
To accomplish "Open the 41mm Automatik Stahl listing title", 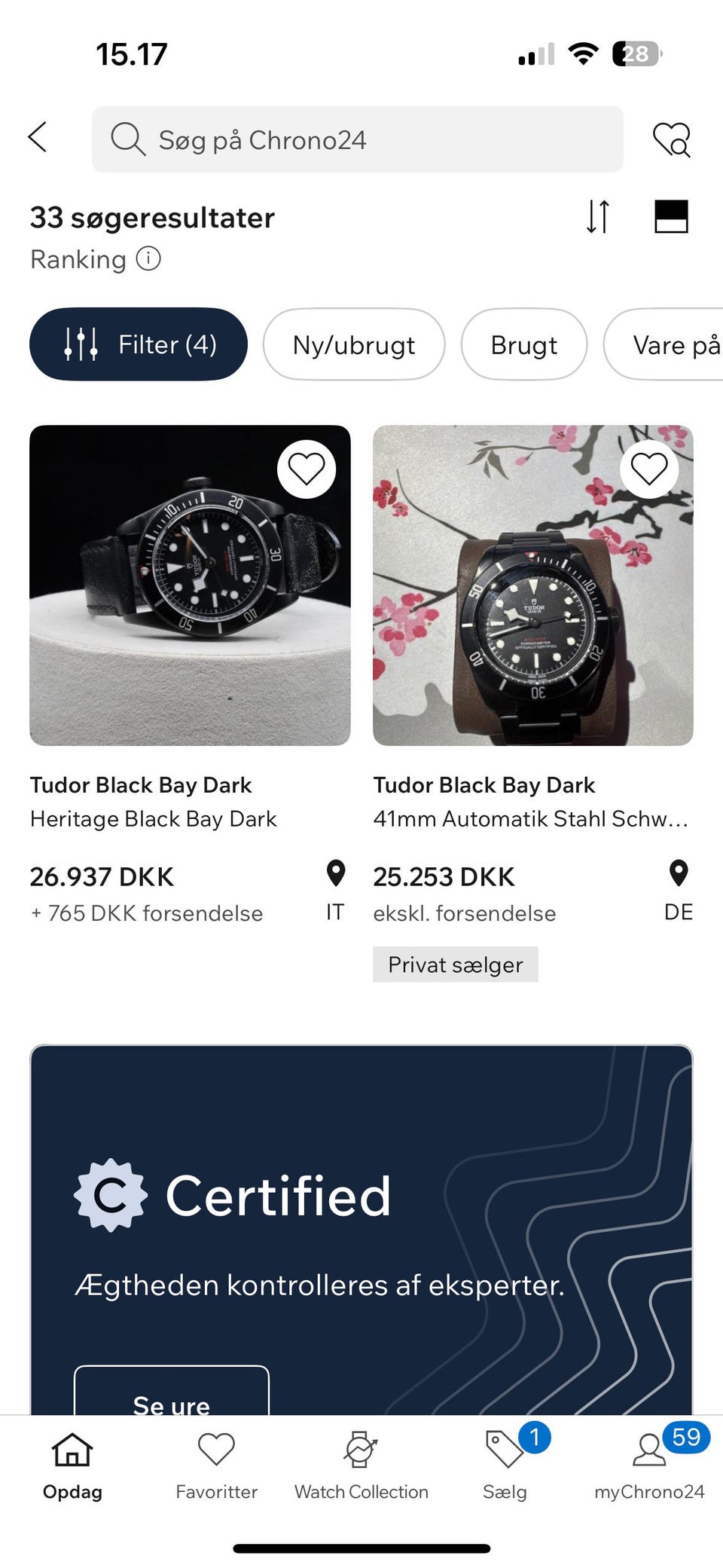I will (x=530, y=819).
